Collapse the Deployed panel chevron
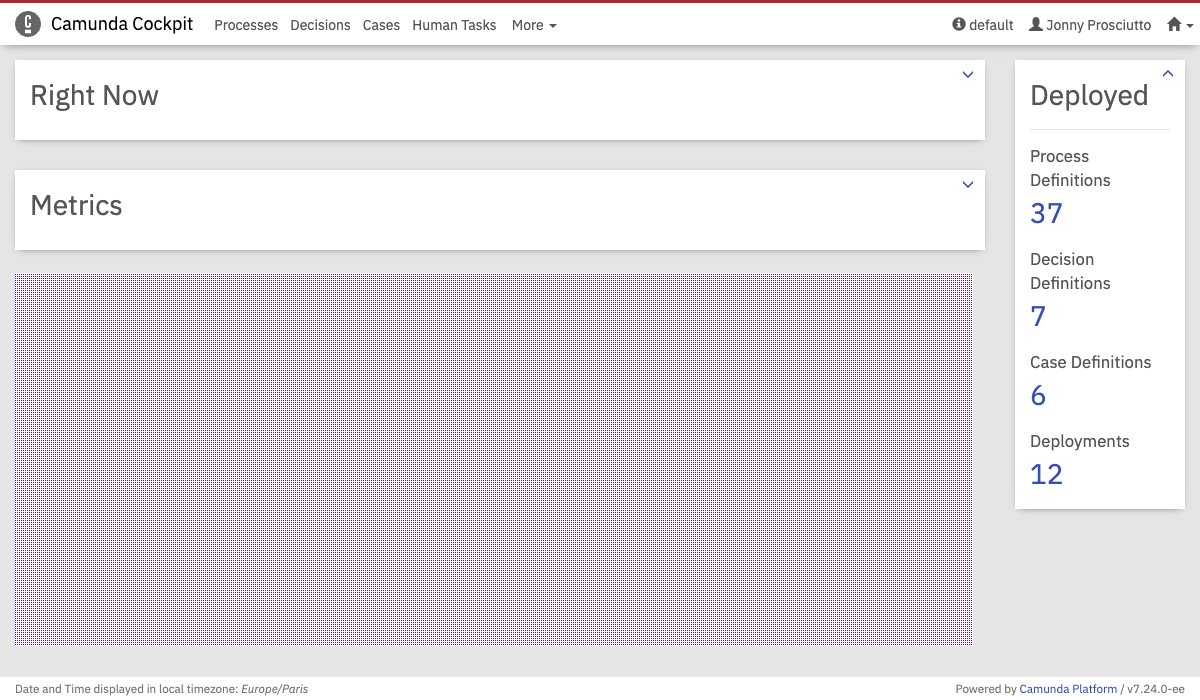1200x700 pixels. (x=1167, y=74)
